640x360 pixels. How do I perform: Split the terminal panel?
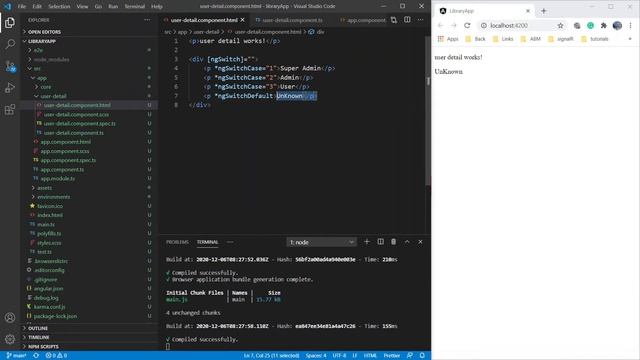click(380, 242)
